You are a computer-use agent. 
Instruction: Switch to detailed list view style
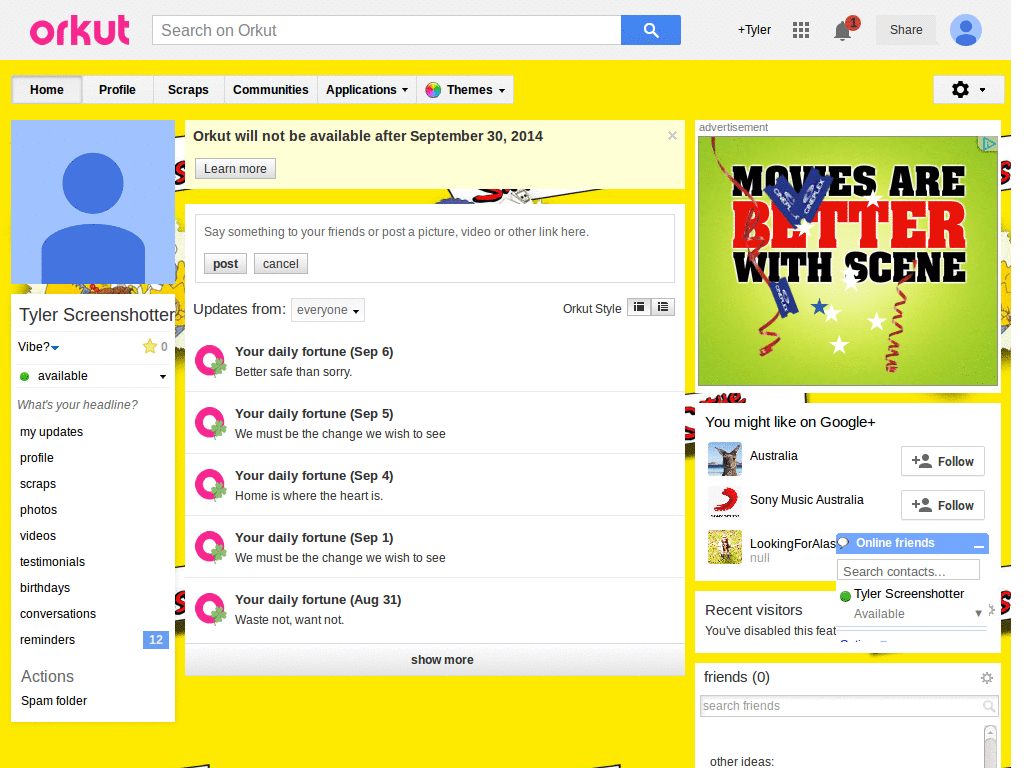[x=662, y=307]
